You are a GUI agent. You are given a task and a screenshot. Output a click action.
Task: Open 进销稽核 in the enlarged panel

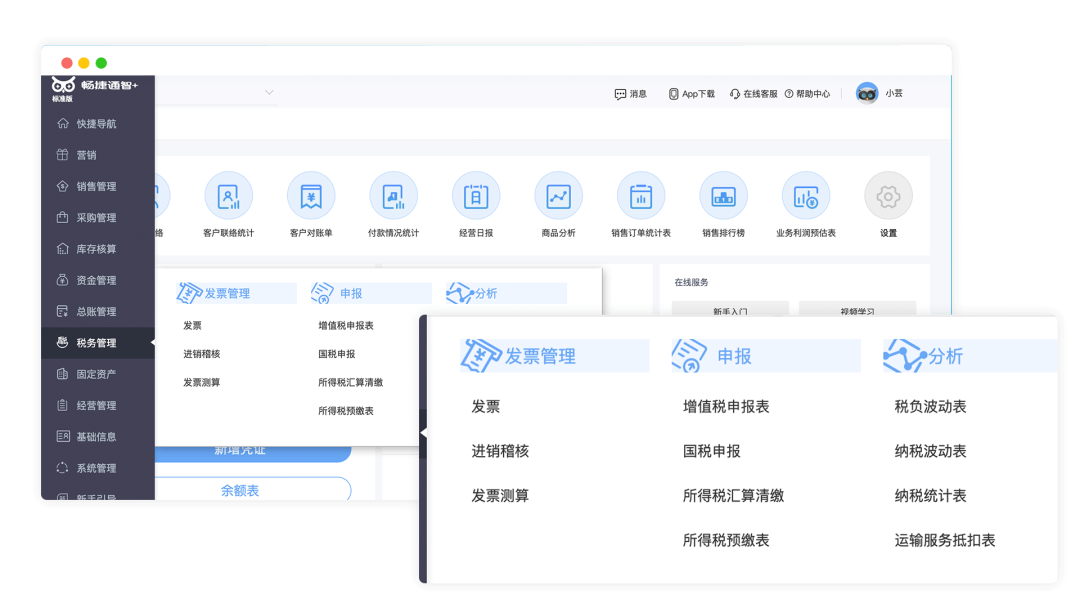coord(500,451)
